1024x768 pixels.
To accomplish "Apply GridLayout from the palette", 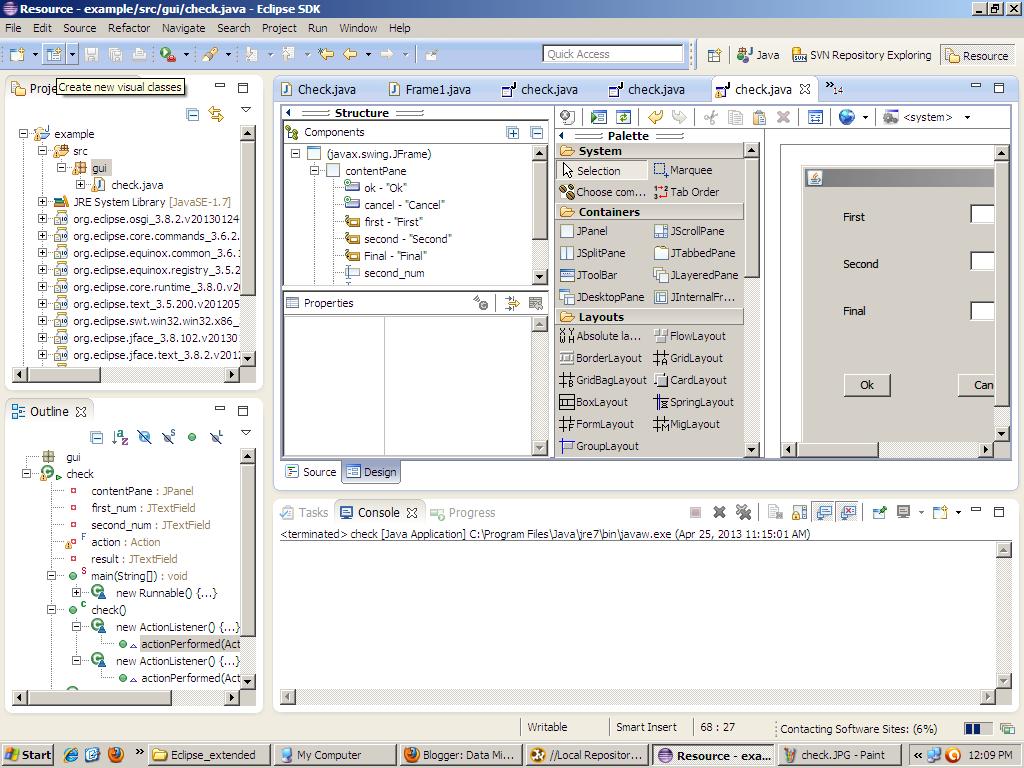I will coord(688,358).
